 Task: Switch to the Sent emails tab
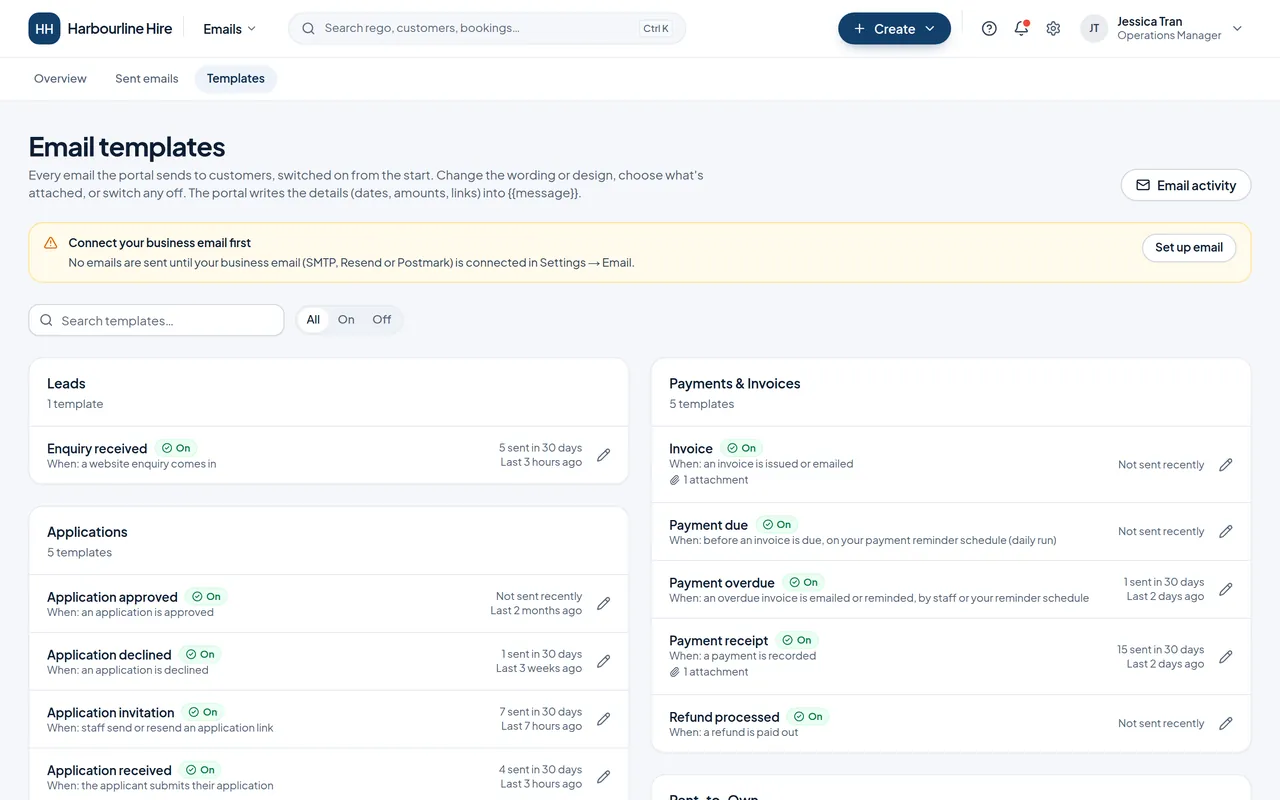tap(147, 79)
